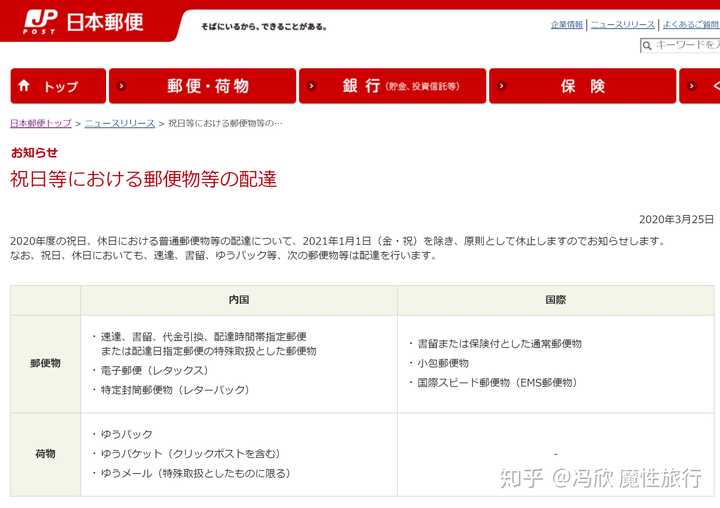Click the 郵便物 row header
This screenshot has height=508, width=720.
(45, 363)
